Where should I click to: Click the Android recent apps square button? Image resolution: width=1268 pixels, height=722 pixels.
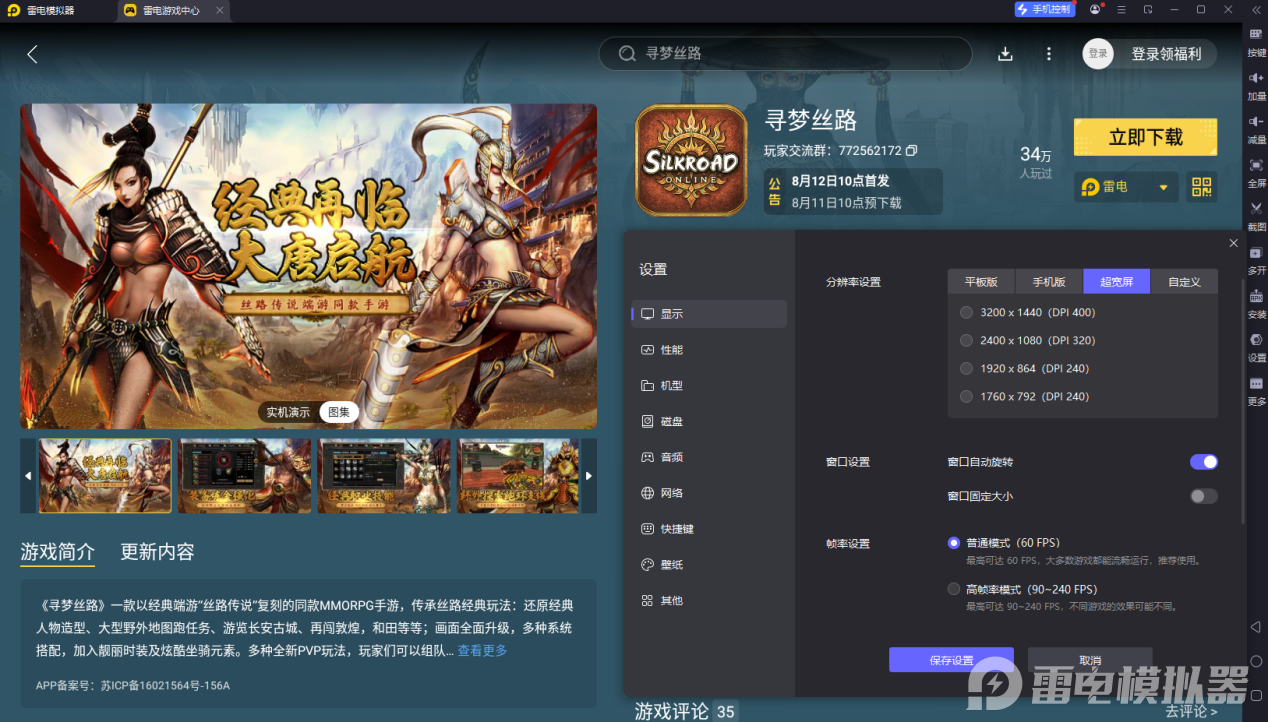click(1256, 695)
